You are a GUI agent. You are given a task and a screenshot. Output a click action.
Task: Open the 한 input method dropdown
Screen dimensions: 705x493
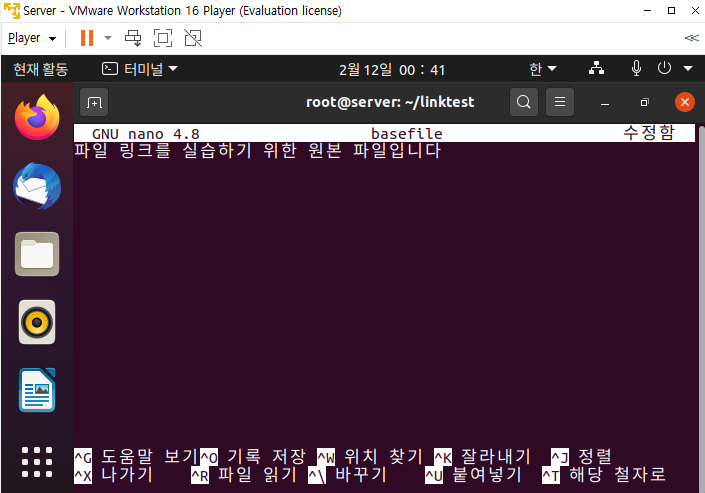[543, 69]
